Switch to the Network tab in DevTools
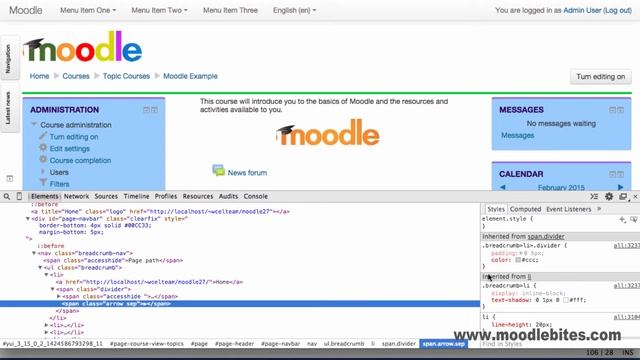Screen dimensions: 640x360 coord(76,196)
